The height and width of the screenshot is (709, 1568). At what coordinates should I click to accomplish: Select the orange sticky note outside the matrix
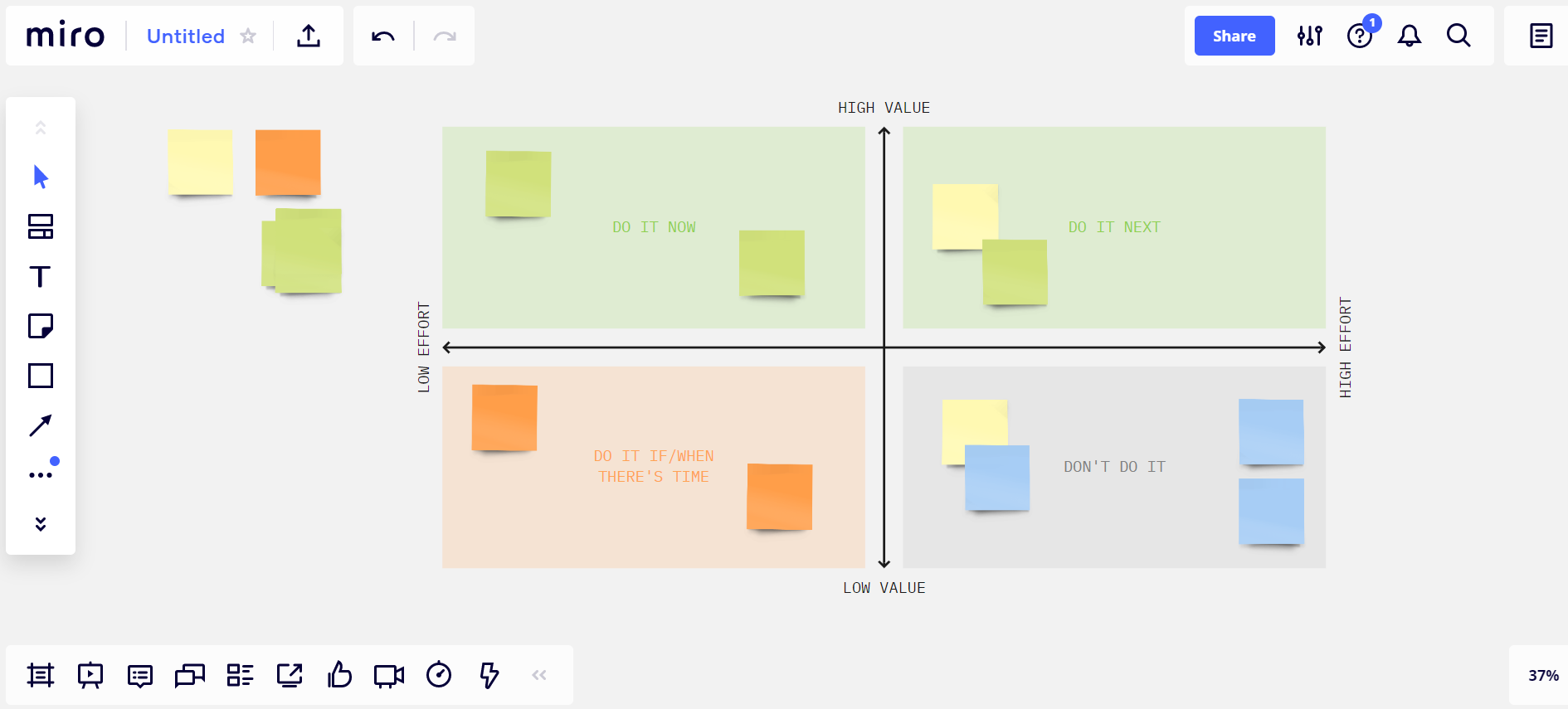click(x=288, y=163)
